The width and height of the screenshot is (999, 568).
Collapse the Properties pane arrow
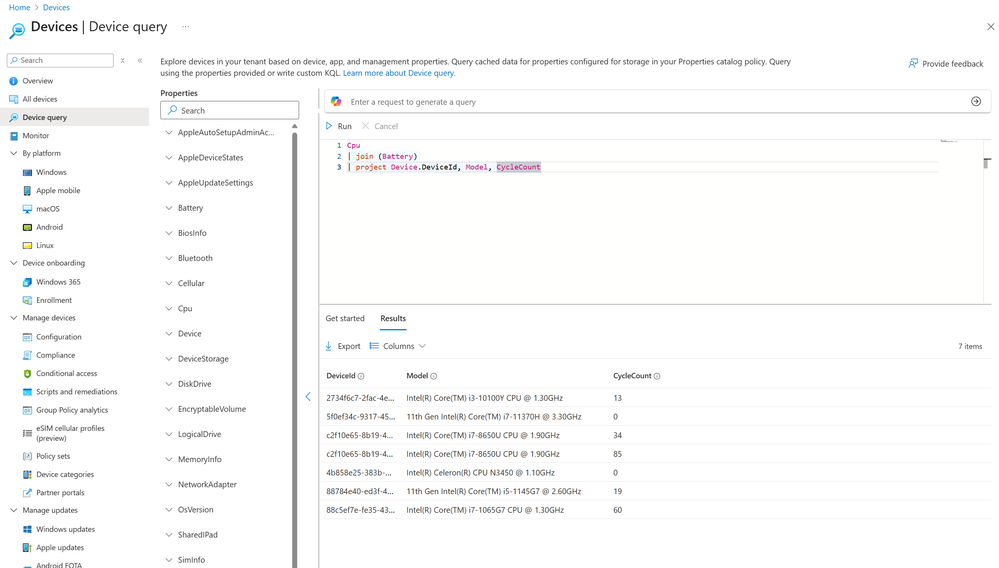click(308, 397)
